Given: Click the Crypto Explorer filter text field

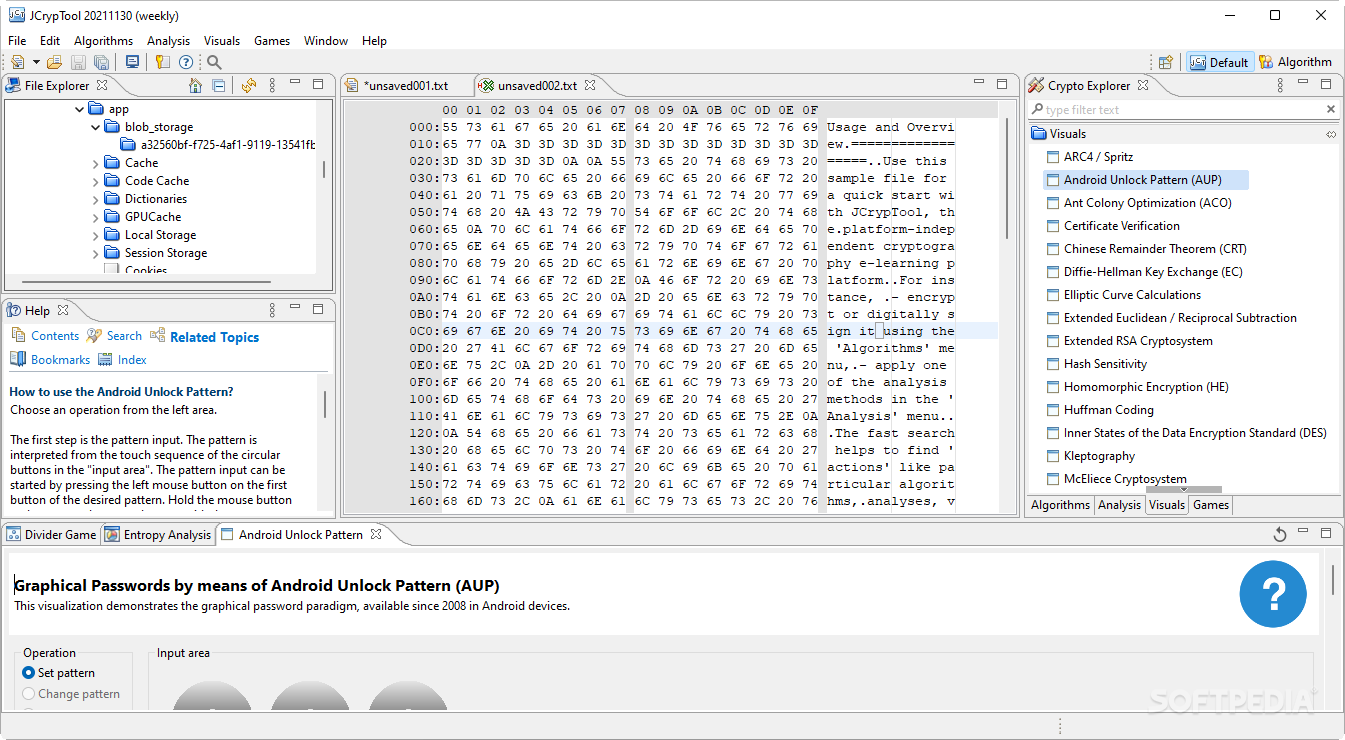Looking at the screenshot, I should click(x=1176, y=110).
